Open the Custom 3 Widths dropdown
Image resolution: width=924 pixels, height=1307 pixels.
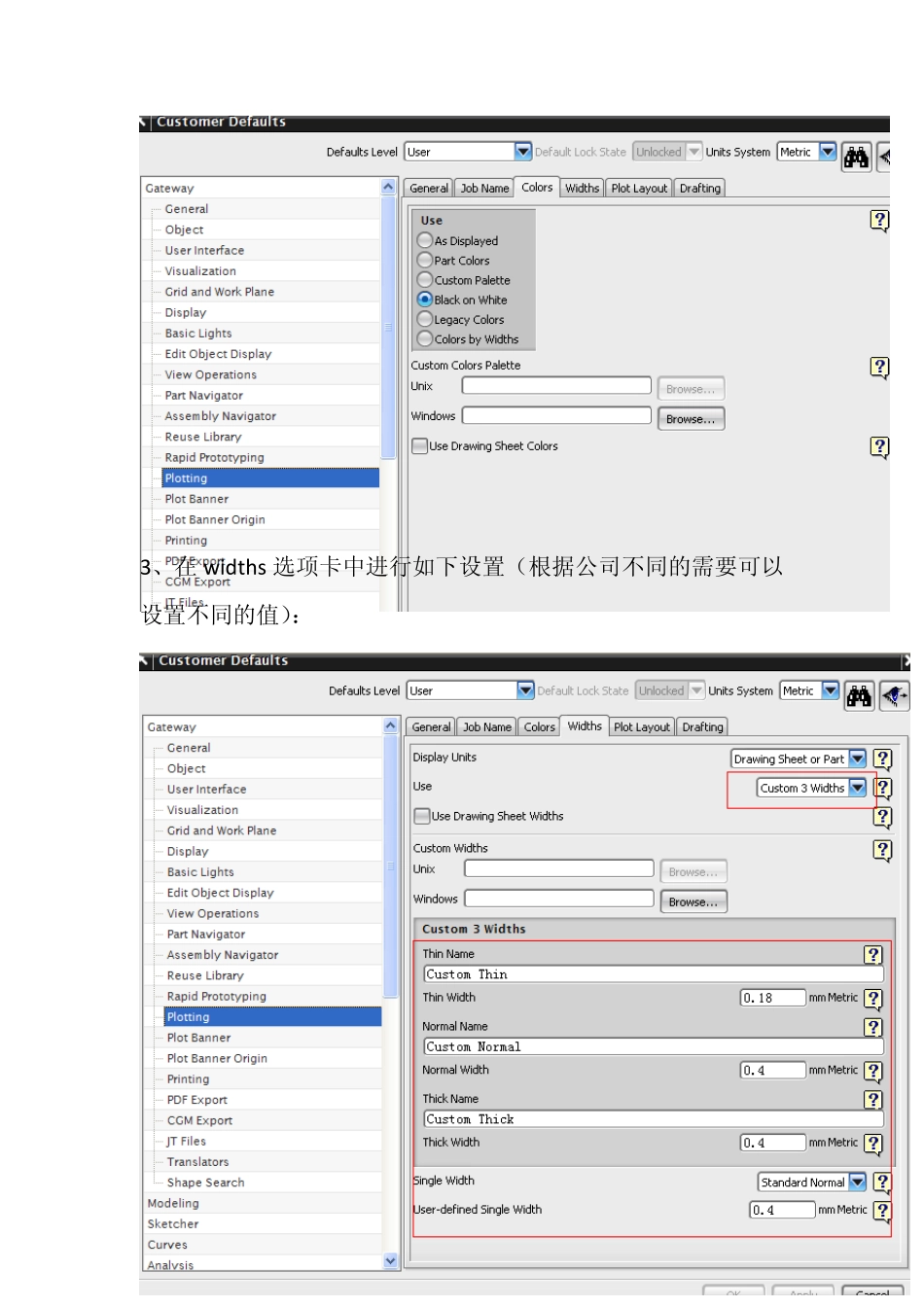tap(857, 788)
